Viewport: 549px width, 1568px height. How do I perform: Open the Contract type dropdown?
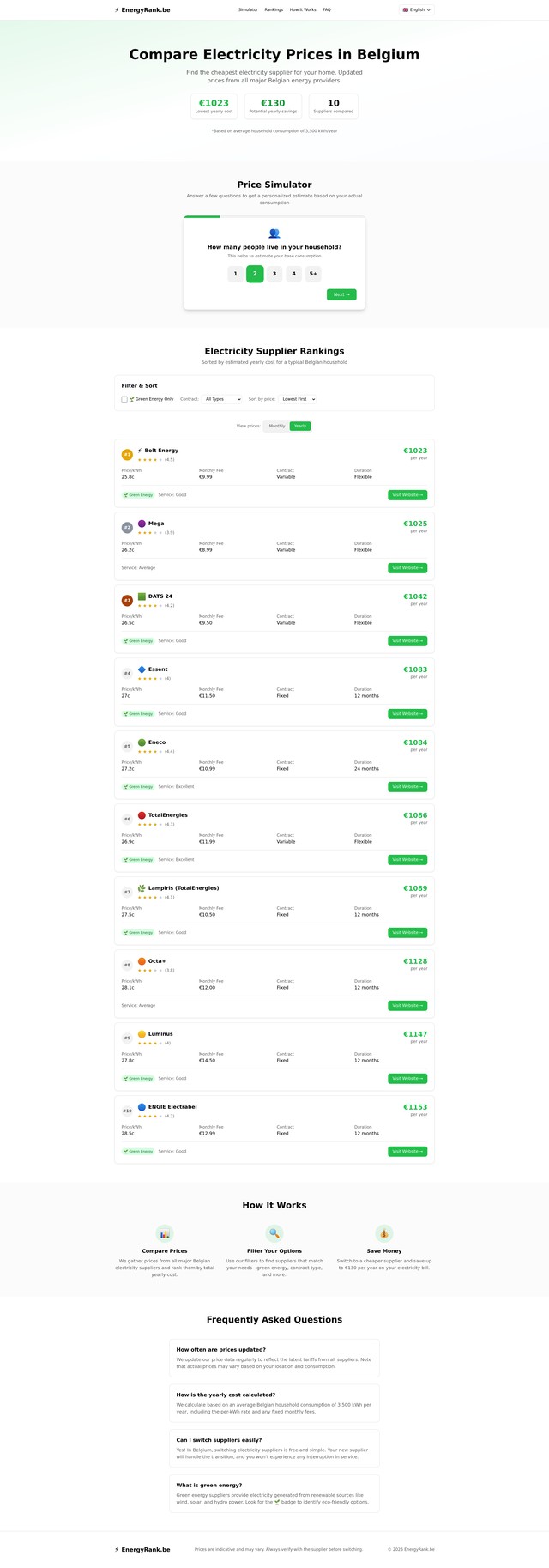pos(222,399)
